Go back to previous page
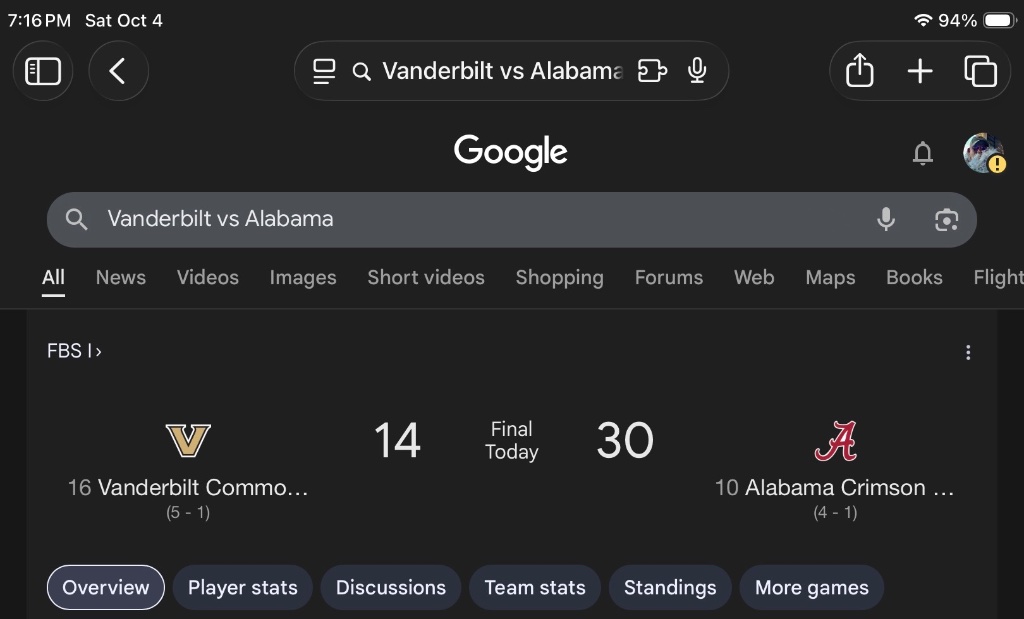 [x=118, y=71]
